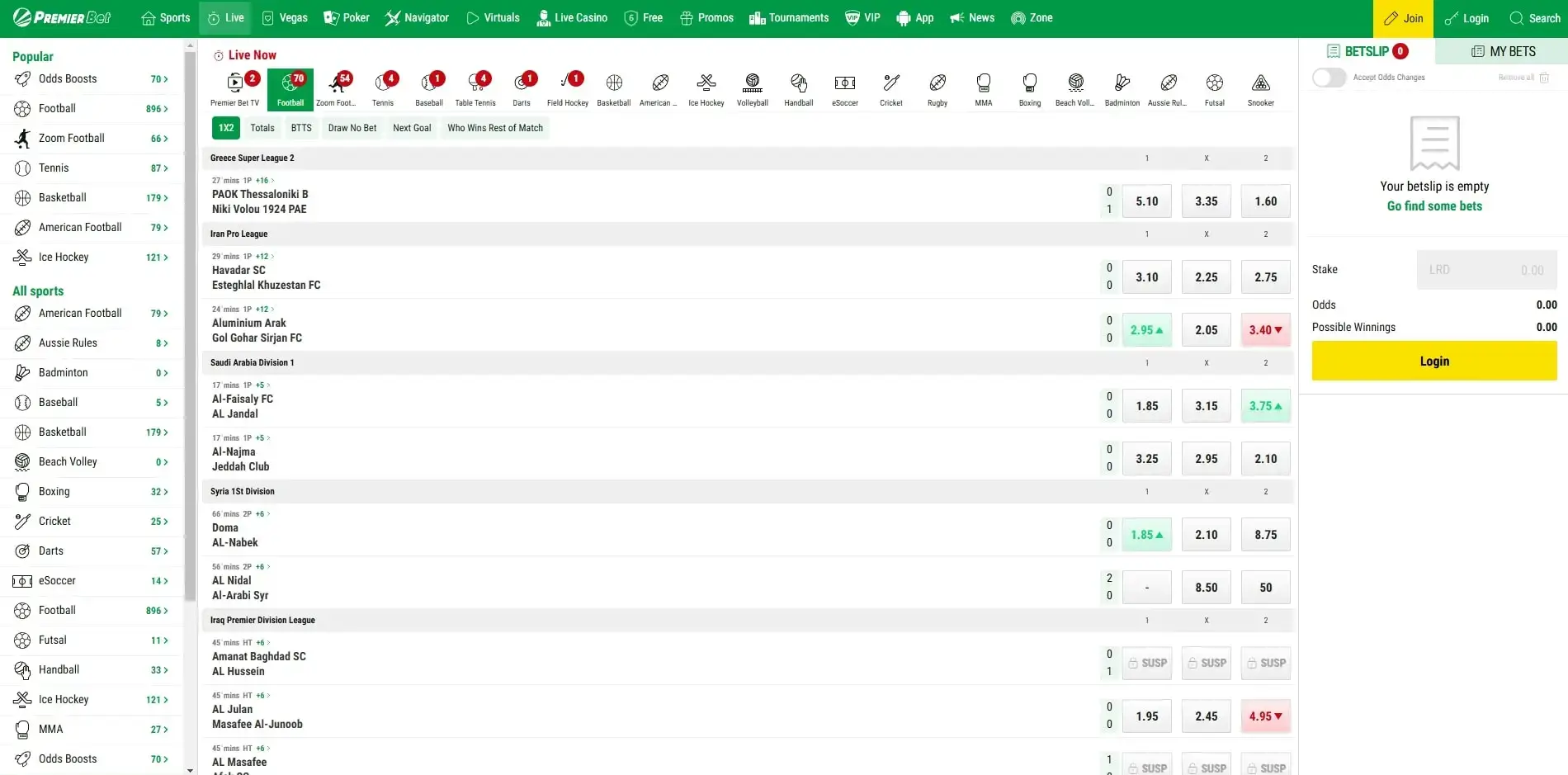Click inside the Stake amount field

pos(1485,269)
